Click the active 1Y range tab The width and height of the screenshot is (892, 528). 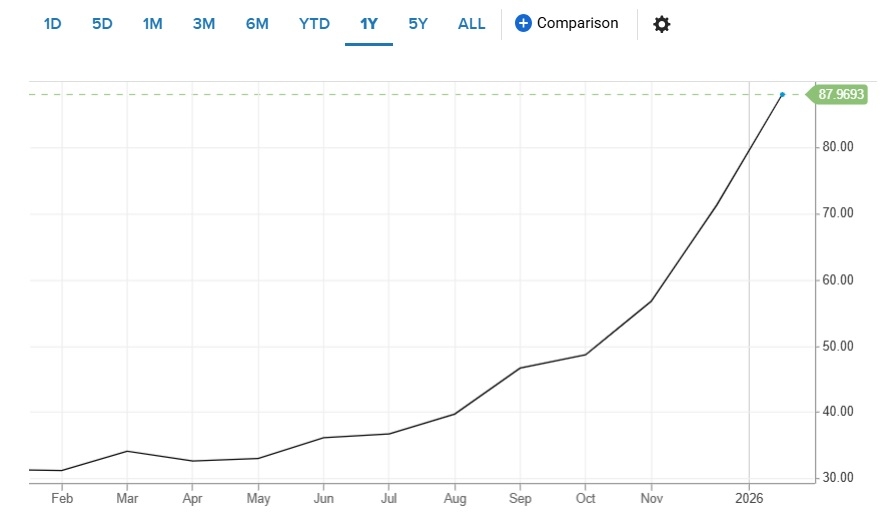click(x=369, y=24)
